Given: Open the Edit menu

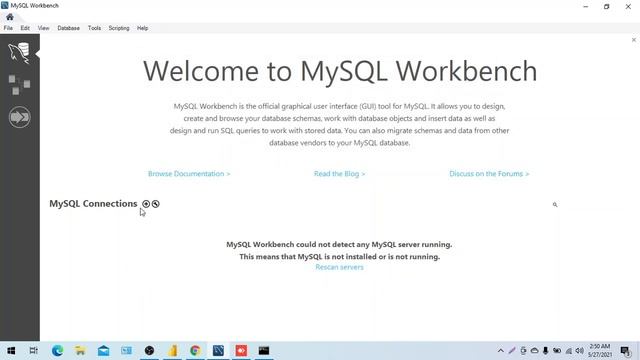Looking at the screenshot, I should (x=25, y=28).
